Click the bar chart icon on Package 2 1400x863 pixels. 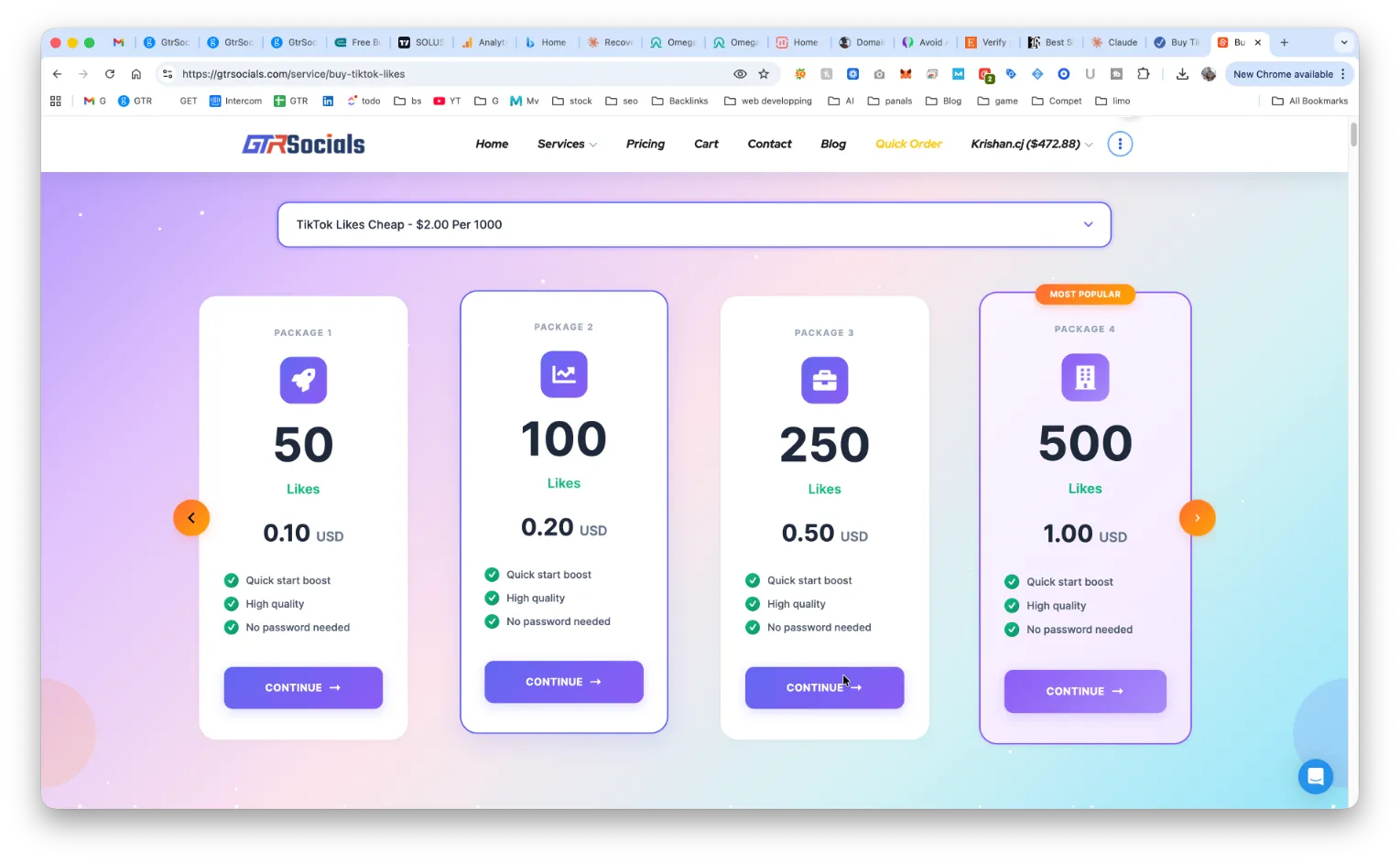click(x=563, y=374)
